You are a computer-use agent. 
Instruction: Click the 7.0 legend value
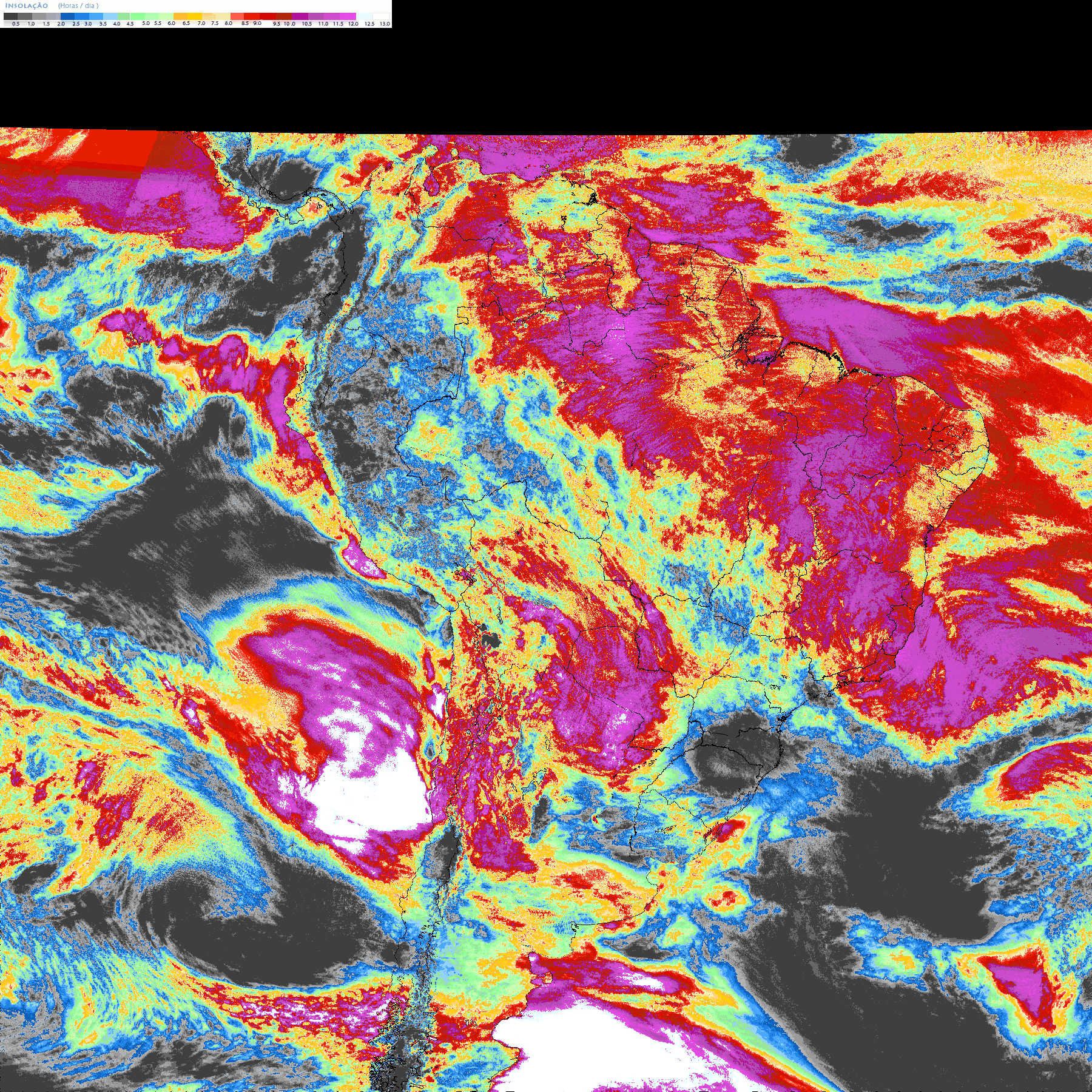coord(201,23)
